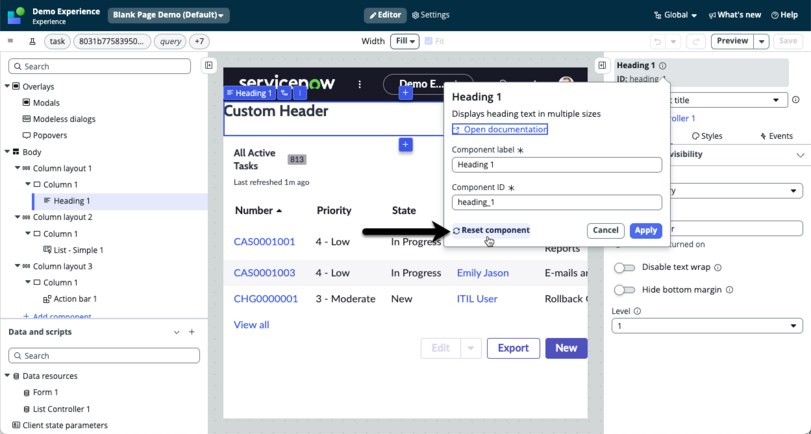The image size is (811, 434).
Task: Collapse the Overlays tree node
Action: point(7,86)
